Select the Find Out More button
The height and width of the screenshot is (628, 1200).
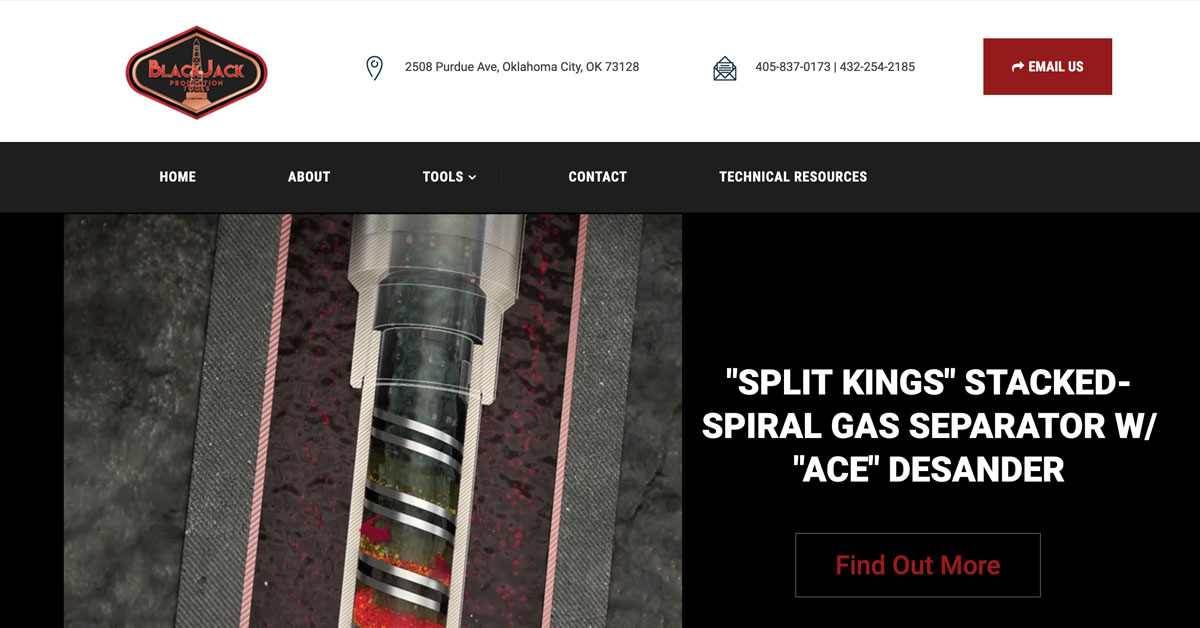(x=918, y=565)
